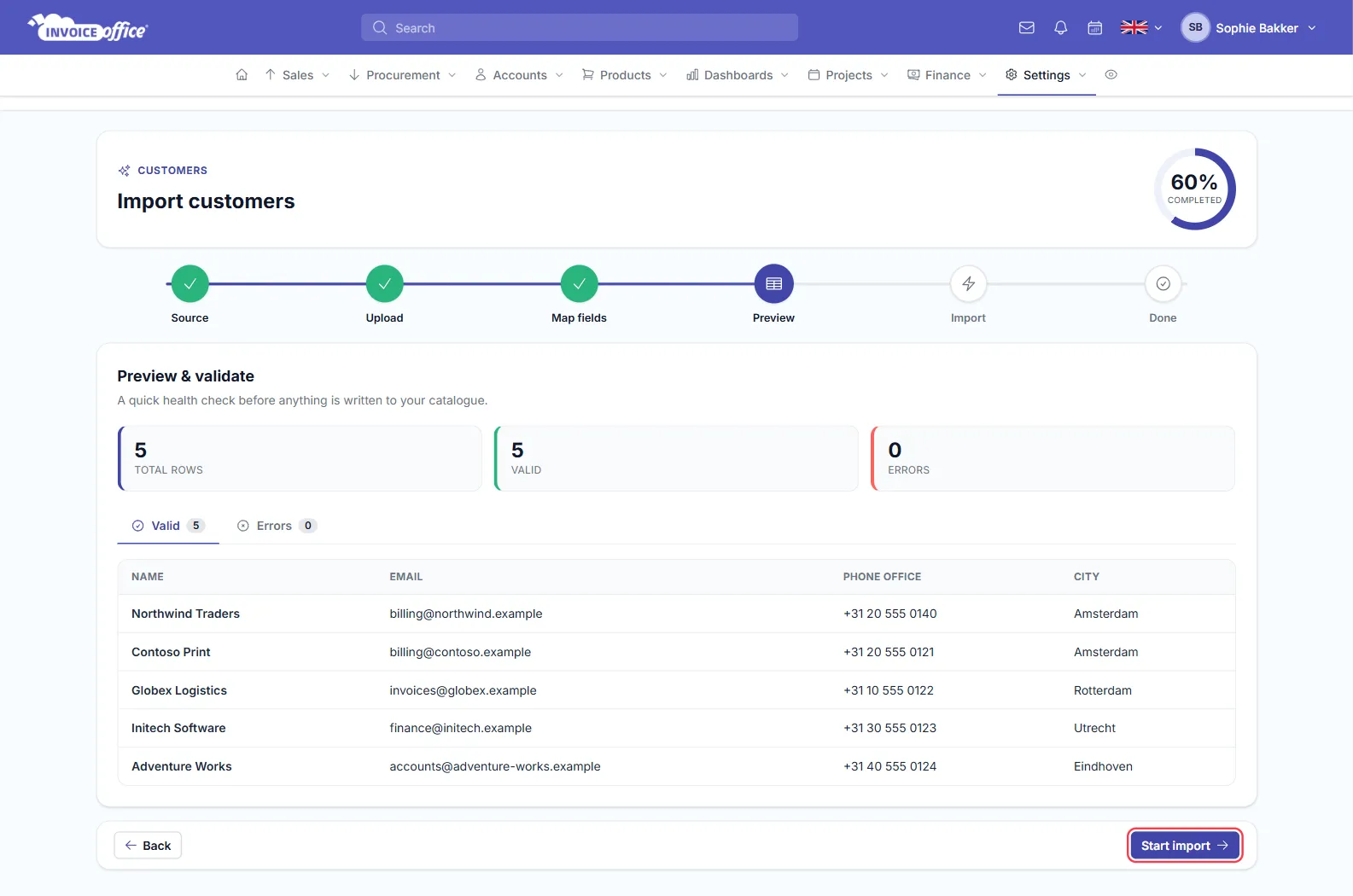Click the SB user avatar

(1195, 27)
